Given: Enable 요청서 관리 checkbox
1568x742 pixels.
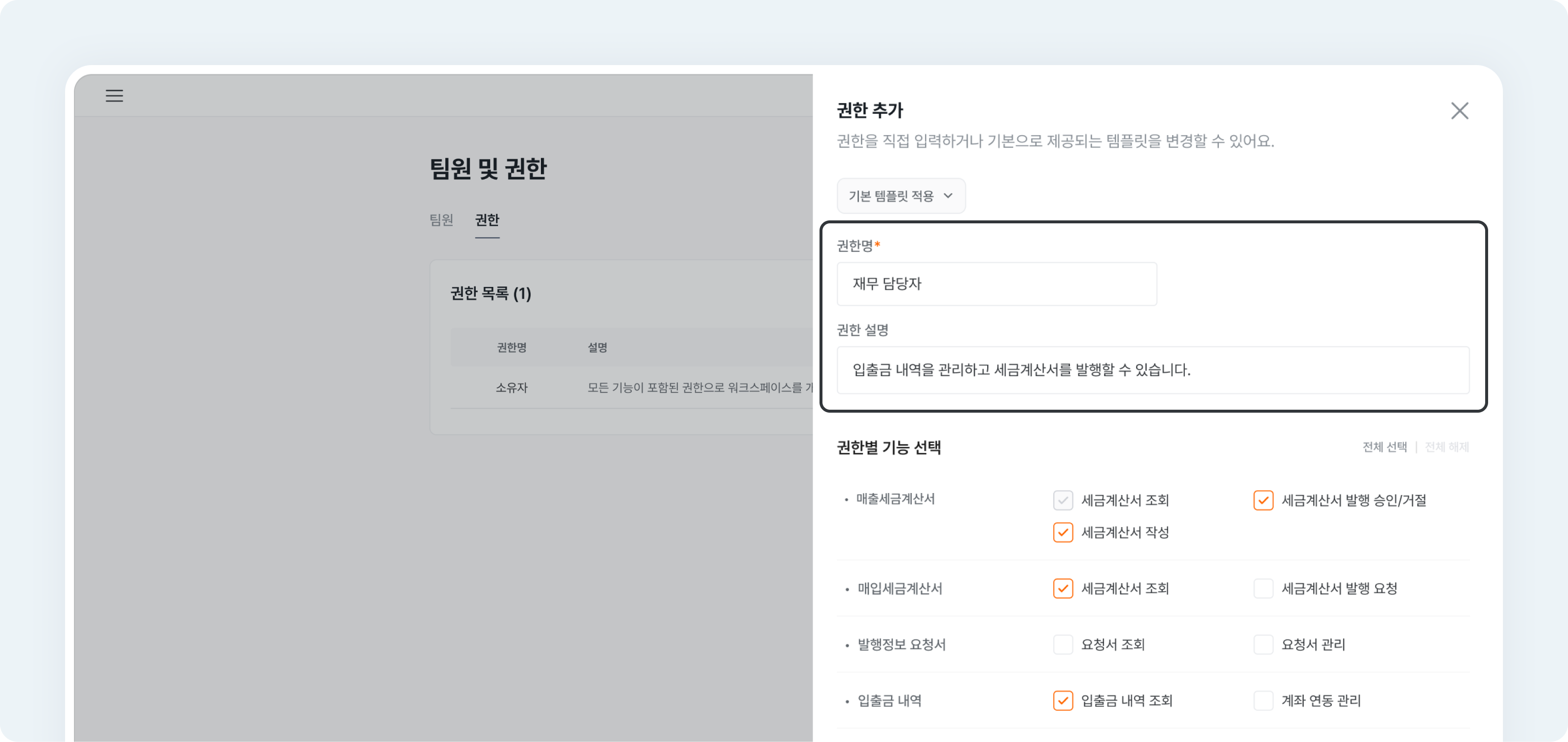Looking at the screenshot, I should click(1263, 644).
